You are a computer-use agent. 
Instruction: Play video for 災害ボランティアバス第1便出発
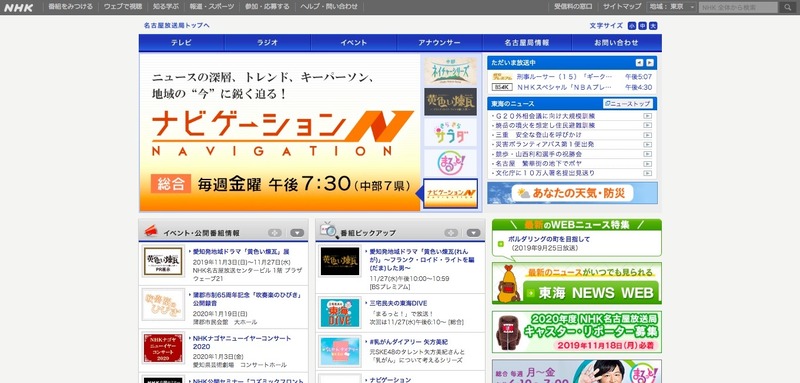pyautogui.click(x=647, y=144)
